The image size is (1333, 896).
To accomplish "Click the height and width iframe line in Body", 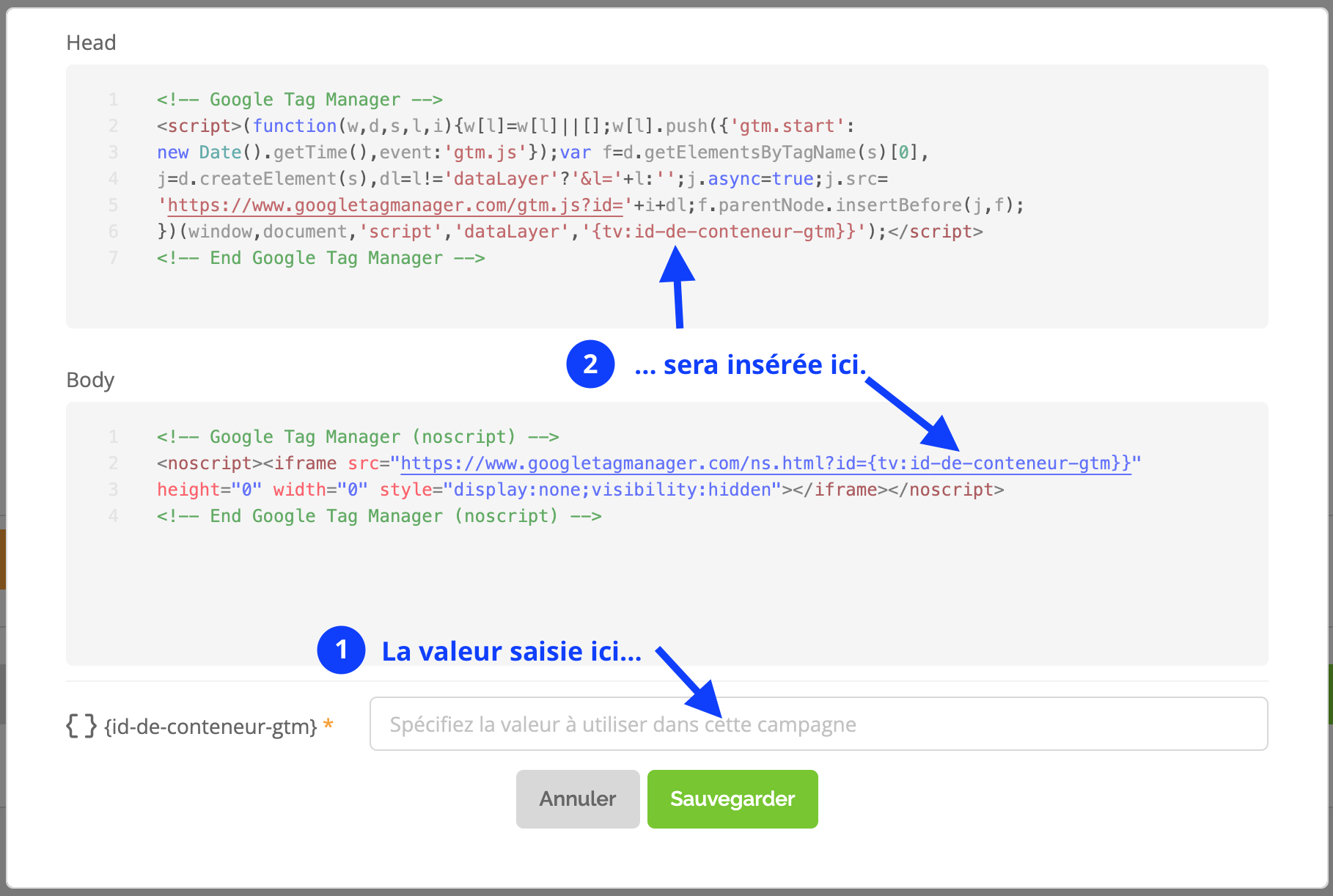I will coord(580,490).
